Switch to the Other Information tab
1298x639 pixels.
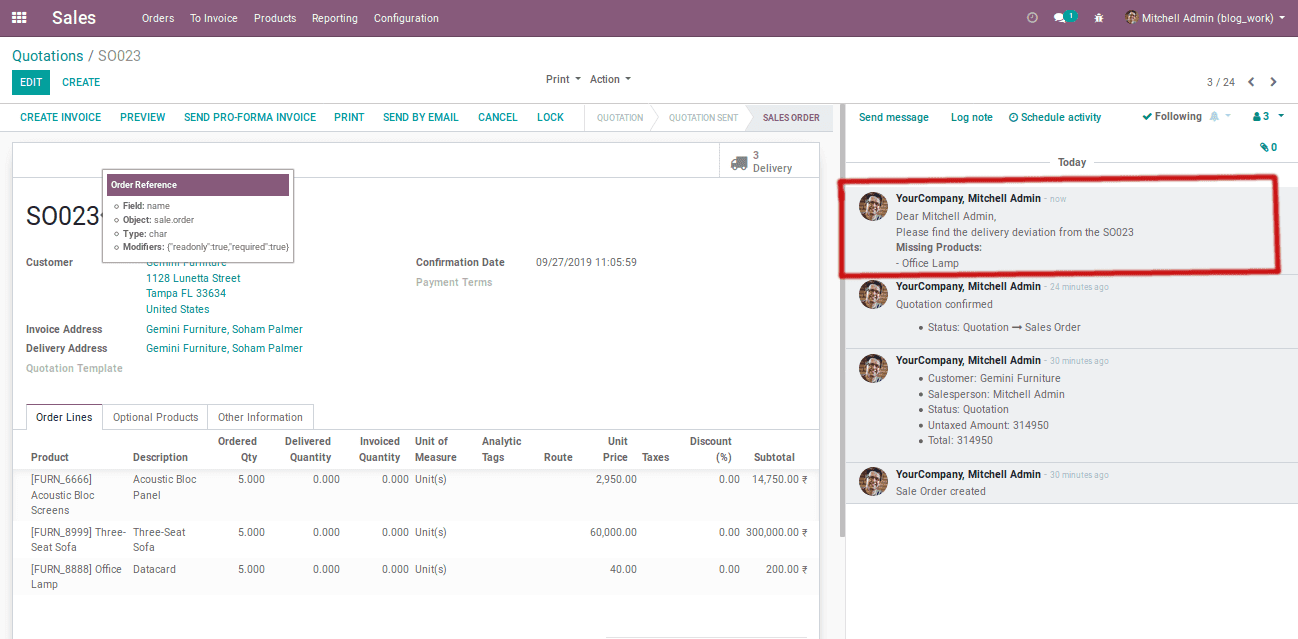tap(260, 417)
